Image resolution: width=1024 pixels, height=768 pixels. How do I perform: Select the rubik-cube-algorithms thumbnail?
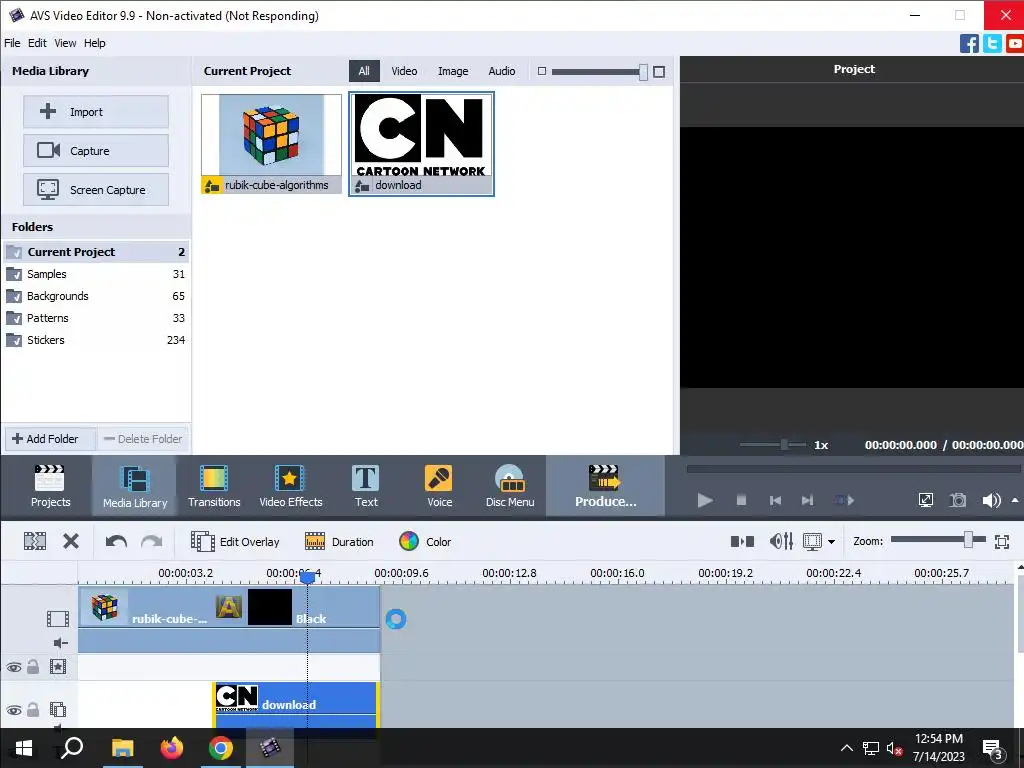coord(271,144)
